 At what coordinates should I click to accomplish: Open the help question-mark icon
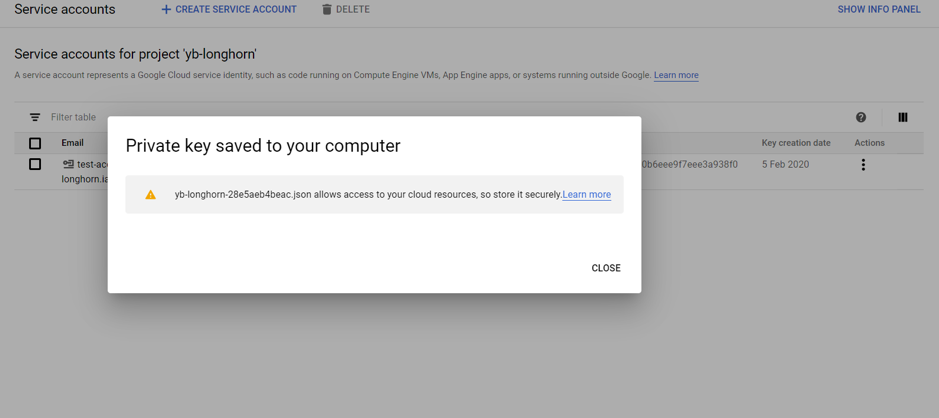click(861, 117)
